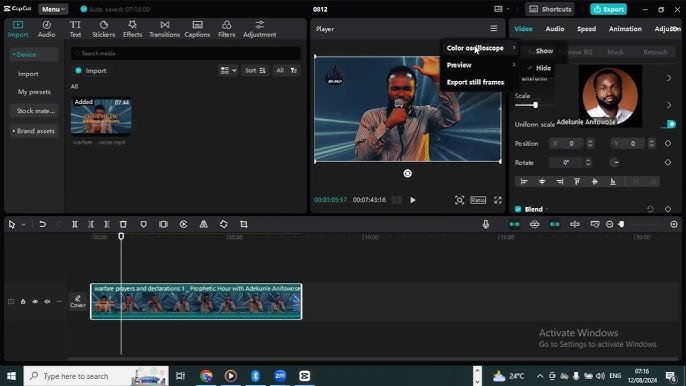Image resolution: width=686 pixels, height=386 pixels.
Task: Click Import in the left sidebar
Action: pyautogui.click(x=28, y=74)
